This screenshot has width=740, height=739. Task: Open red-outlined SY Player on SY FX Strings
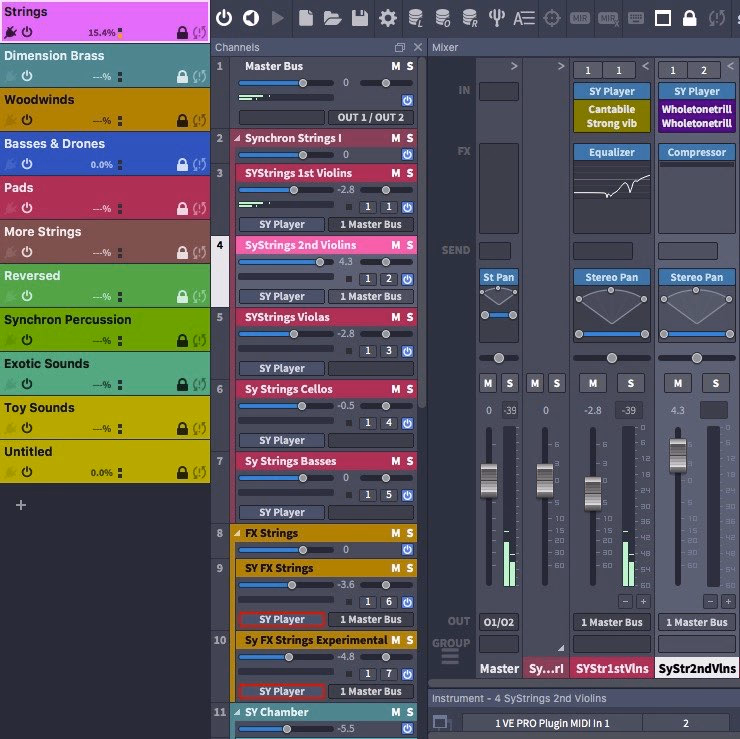point(282,619)
